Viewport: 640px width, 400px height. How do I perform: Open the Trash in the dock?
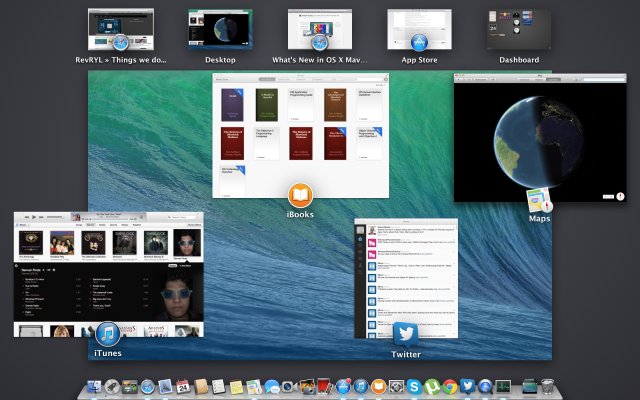pyautogui.click(x=547, y=386)
